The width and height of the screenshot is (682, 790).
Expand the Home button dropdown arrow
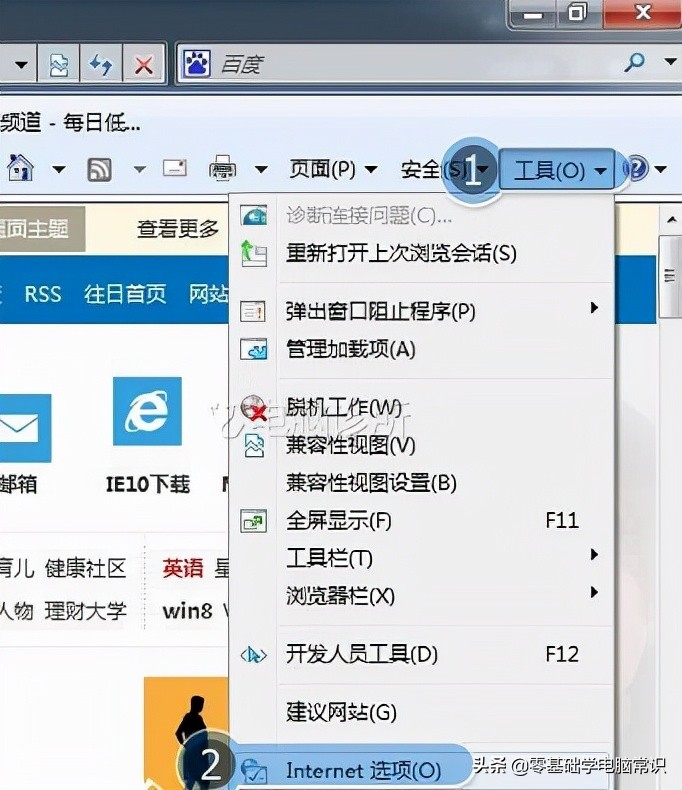click(x=59, y=169)
